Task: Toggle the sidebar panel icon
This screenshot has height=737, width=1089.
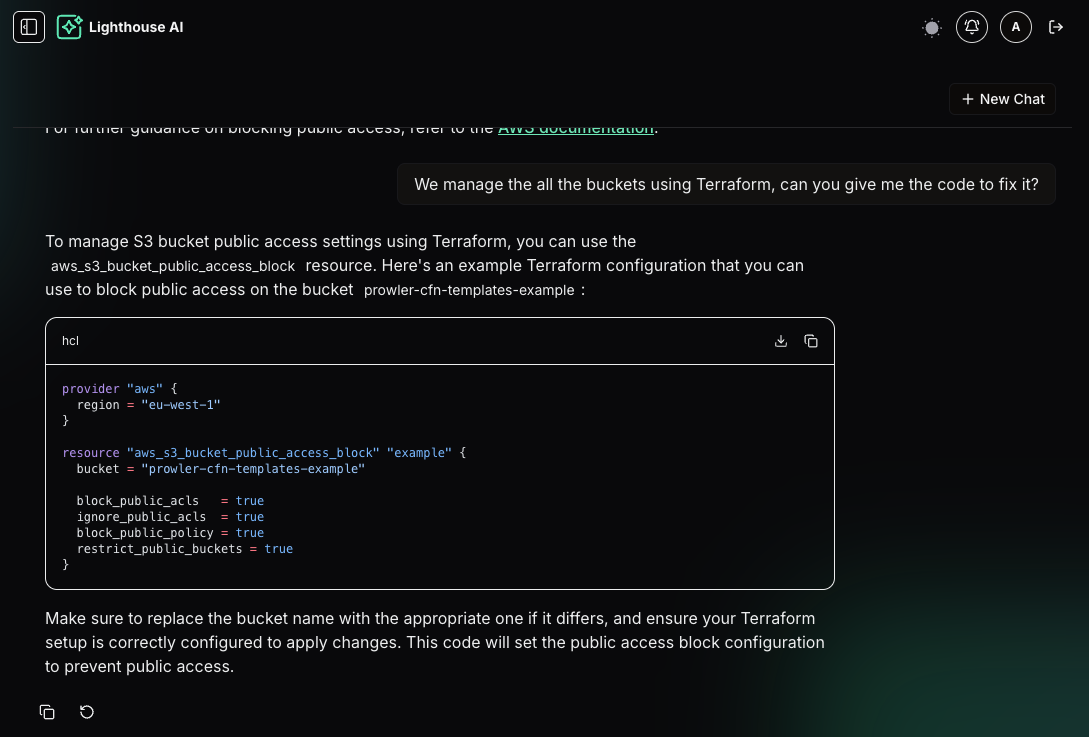Action: (28, 27)
